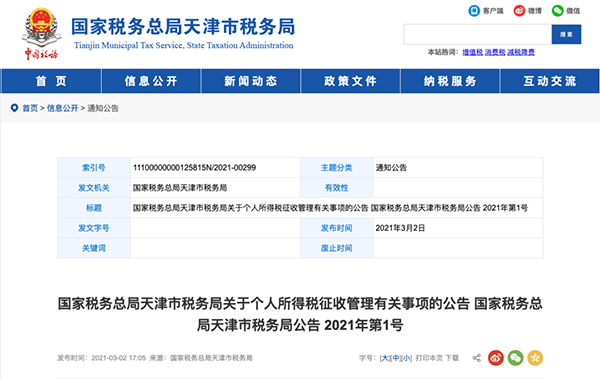Click 通知公告 value in 主题分类 row

coord(391,168)
